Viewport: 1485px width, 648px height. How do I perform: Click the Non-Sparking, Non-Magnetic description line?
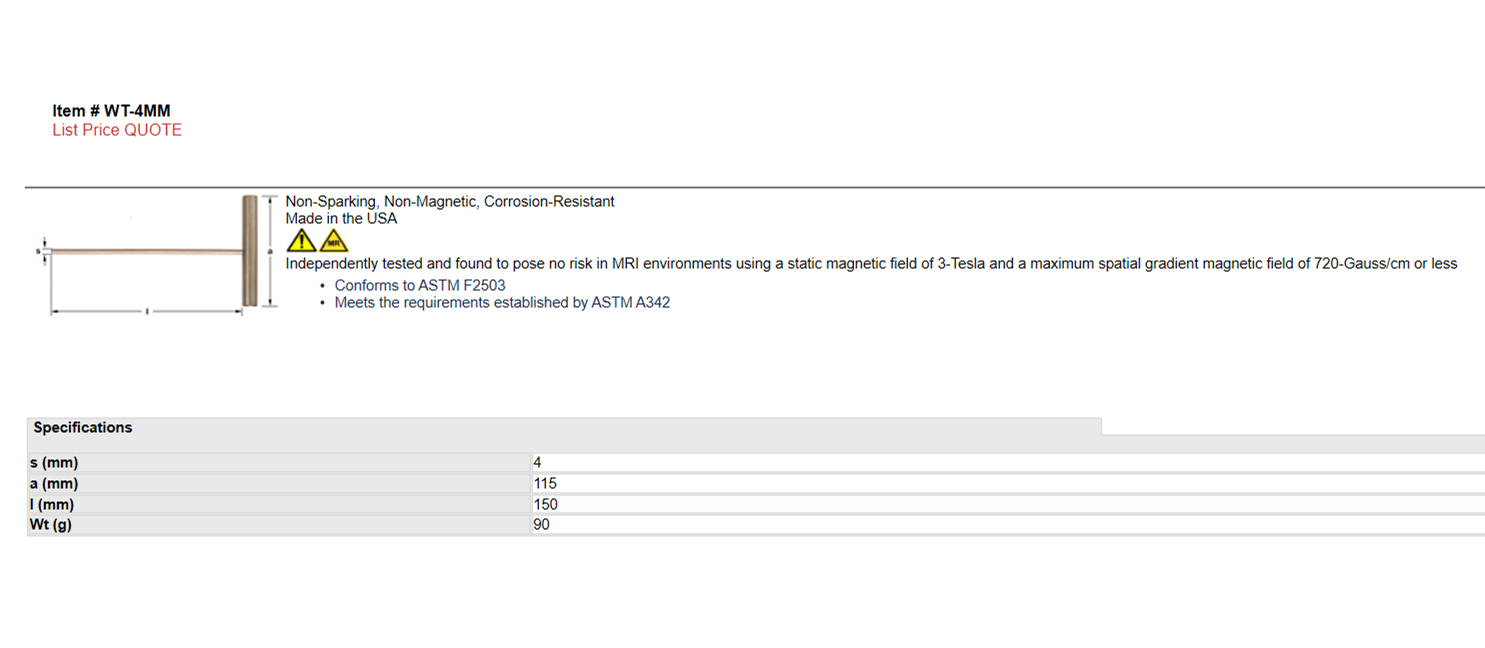tap(450, 202)
